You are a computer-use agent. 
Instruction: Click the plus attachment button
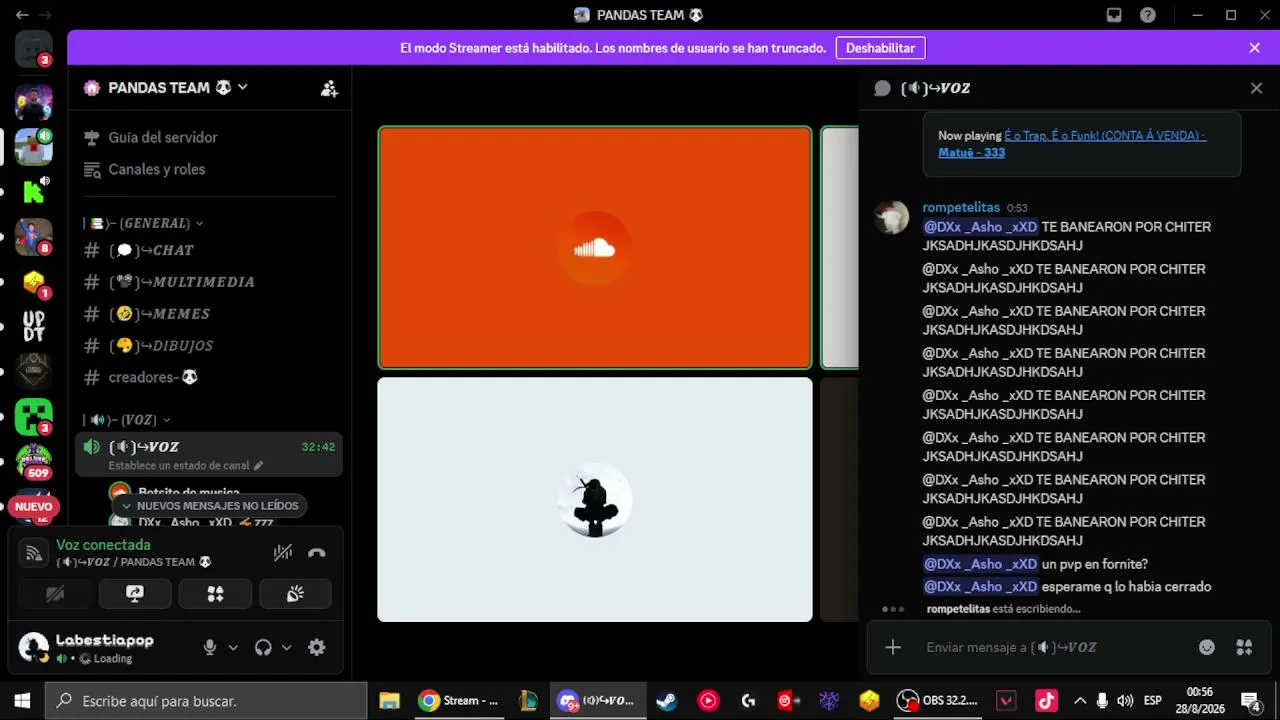(x=893, y=647)
